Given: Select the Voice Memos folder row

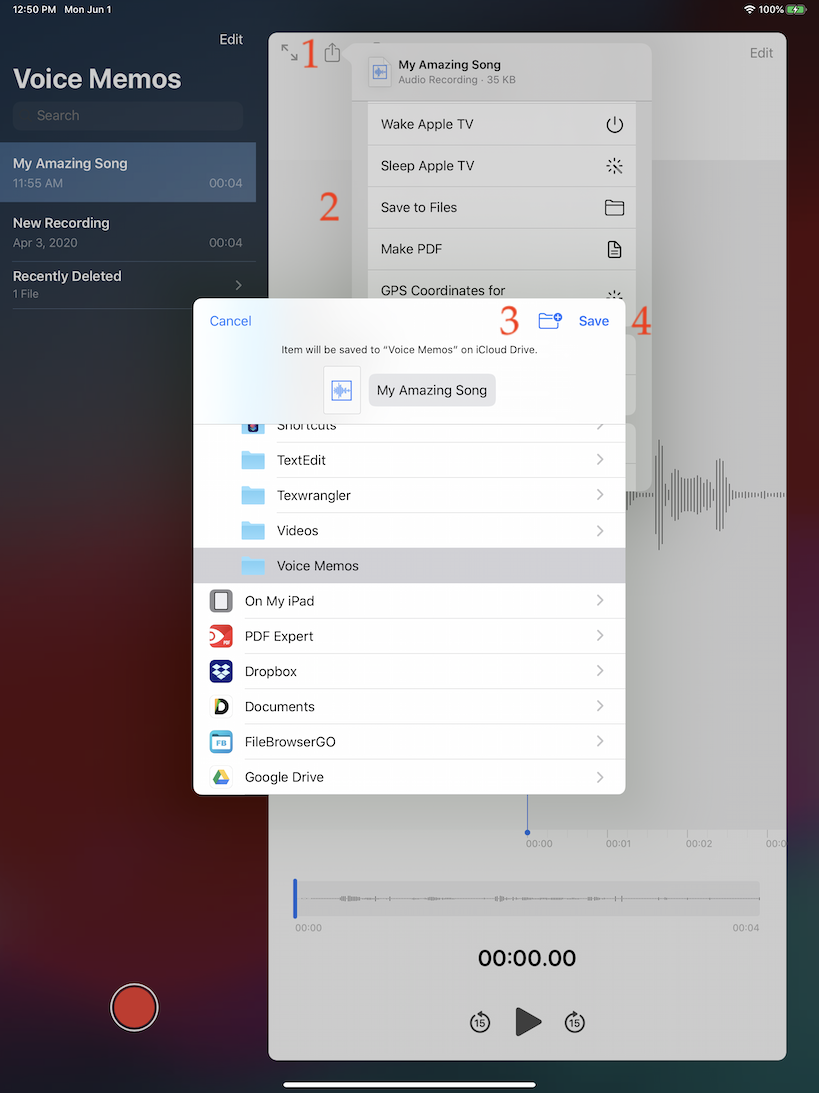Looking at the screenshot, I should pos(409,565).
